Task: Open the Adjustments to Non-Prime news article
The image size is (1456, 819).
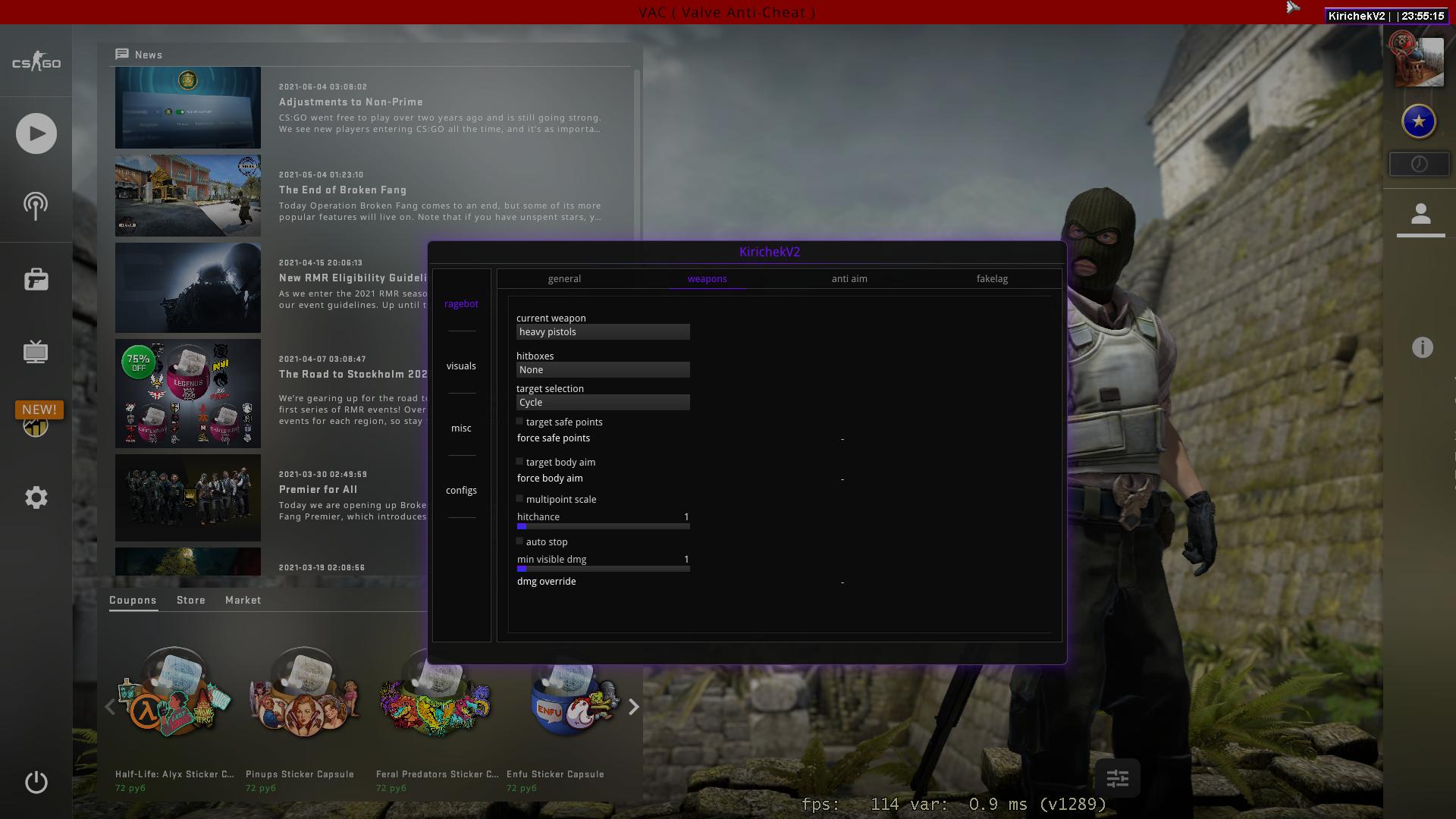Action: [x=350, y=102]
